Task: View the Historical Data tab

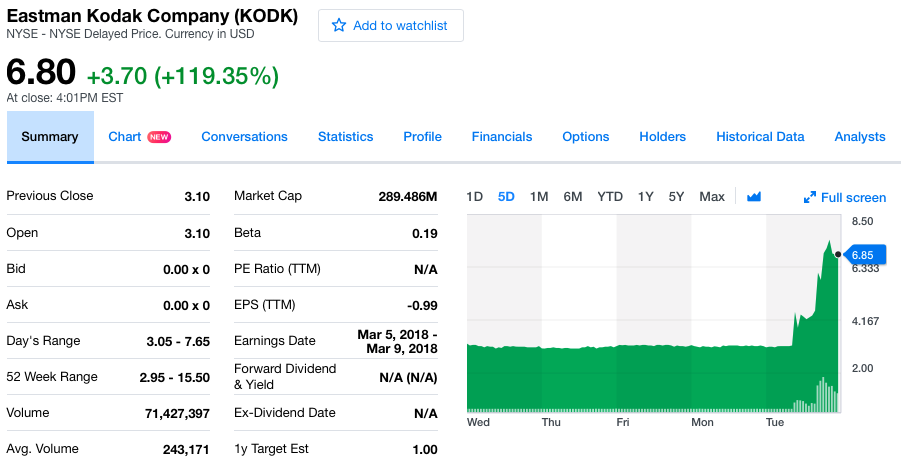Action: point(760,137)
